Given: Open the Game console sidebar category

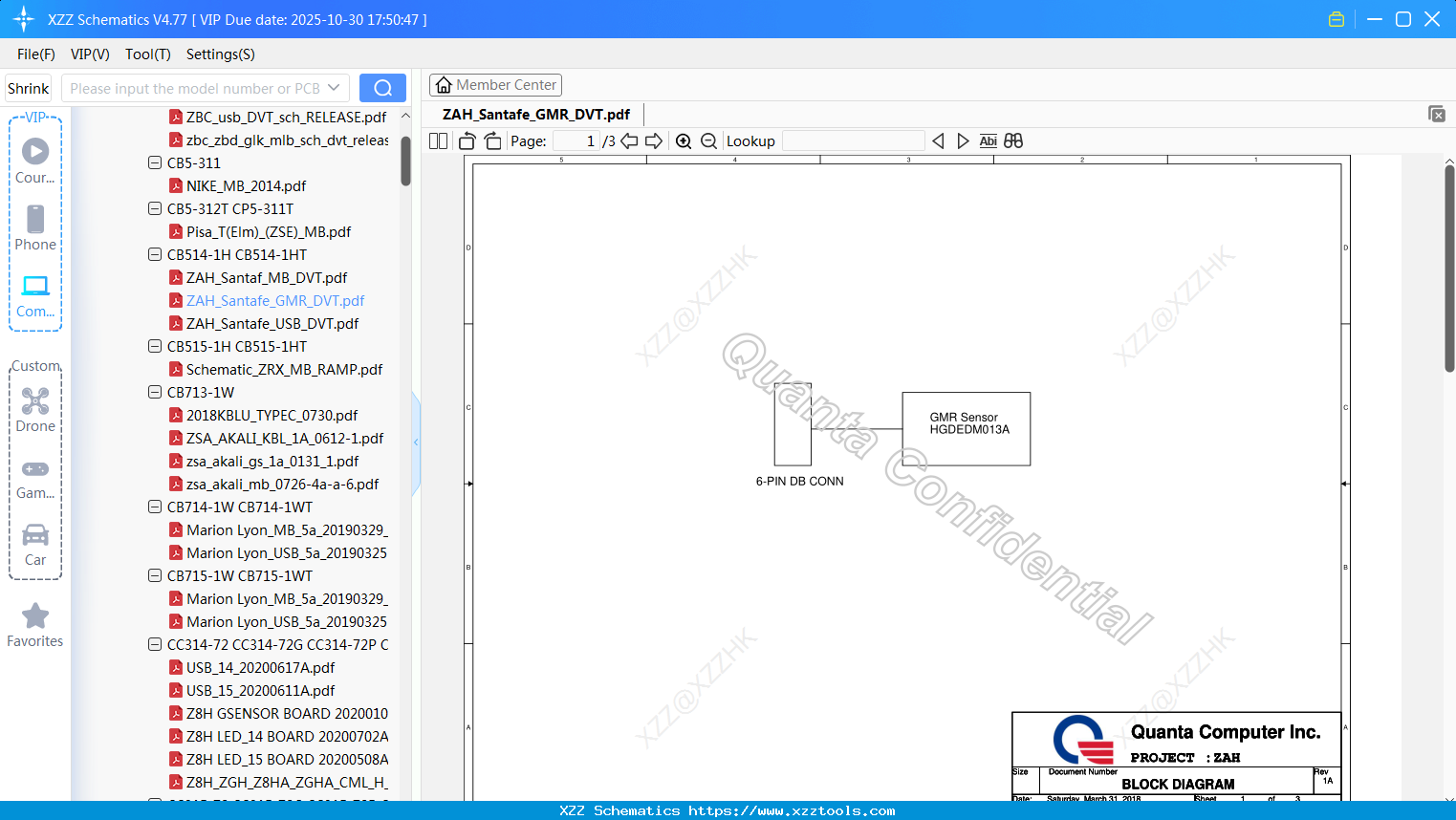Looking at the screenshot, I should (35, 478).
